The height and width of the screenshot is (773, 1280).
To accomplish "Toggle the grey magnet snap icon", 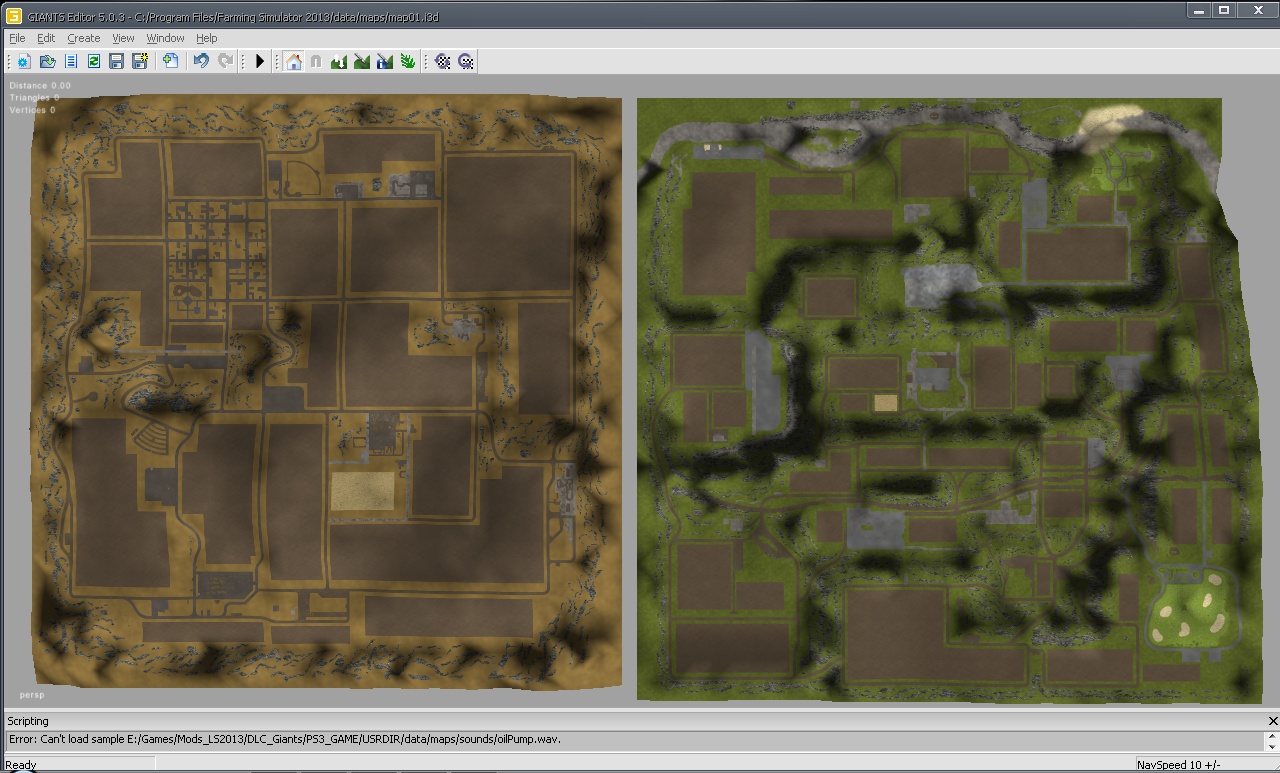I will (x=316, y=62).
